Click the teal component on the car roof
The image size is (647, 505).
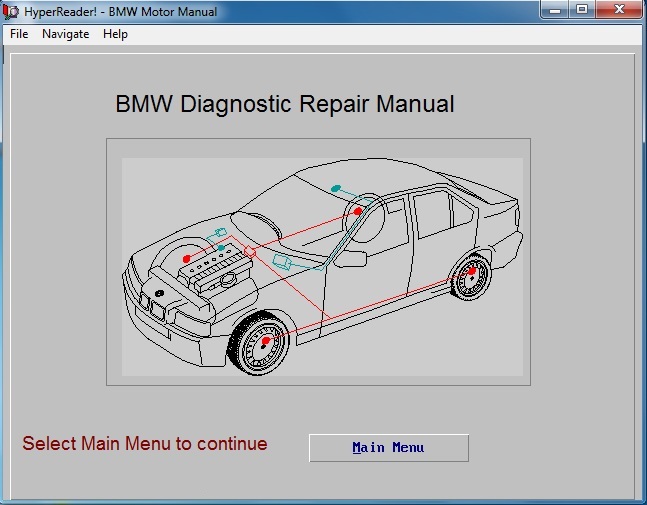coord(336,188)
